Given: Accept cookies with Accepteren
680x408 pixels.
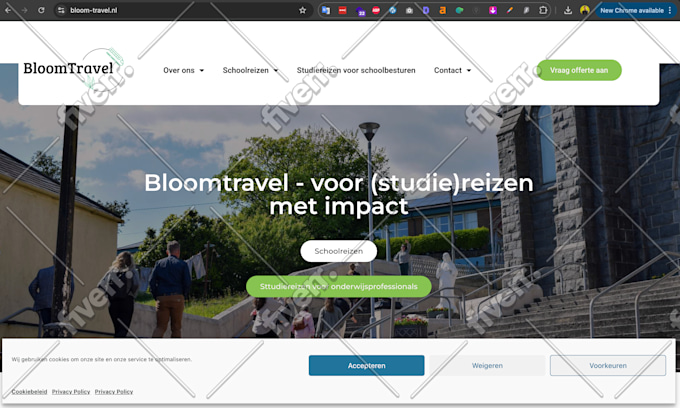Looking at the screenshot, I should [x=366, y=366].
